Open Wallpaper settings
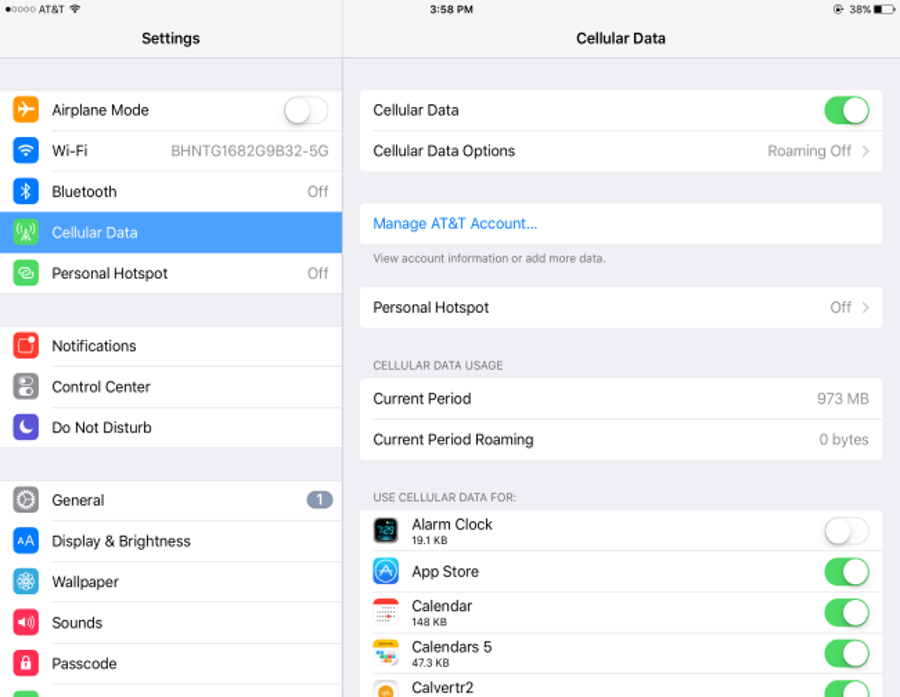This screenshot has height=697, width=900. pyautogui.click(x=171, y=582)
